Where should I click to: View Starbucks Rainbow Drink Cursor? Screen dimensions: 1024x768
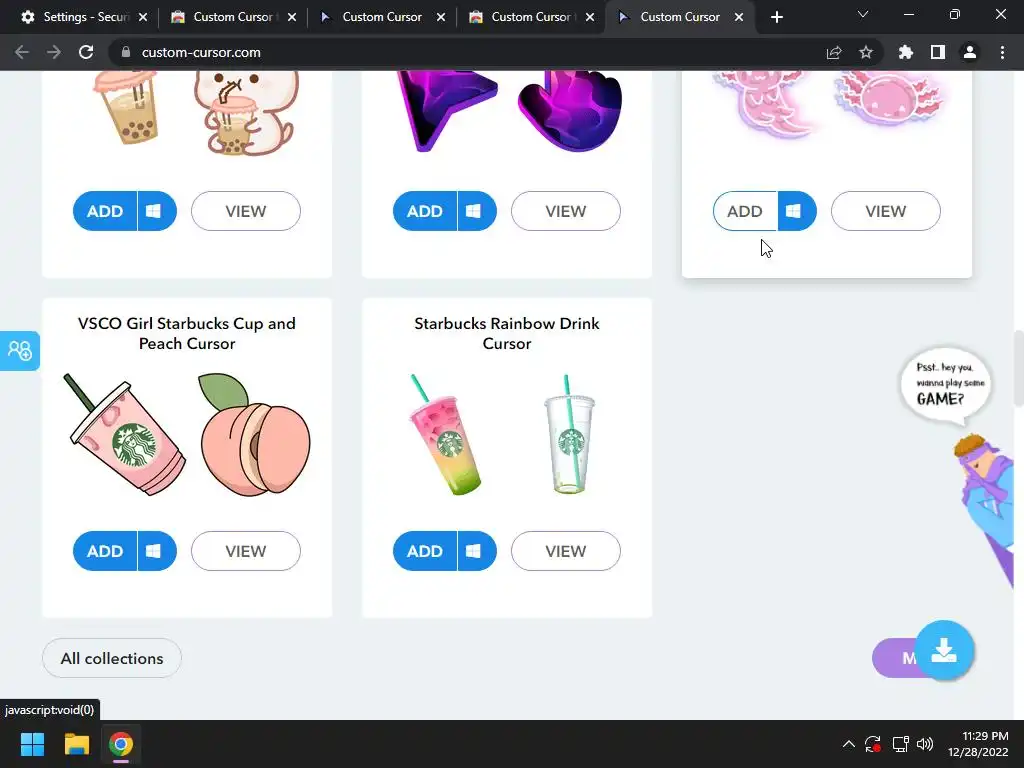[566, 551]
